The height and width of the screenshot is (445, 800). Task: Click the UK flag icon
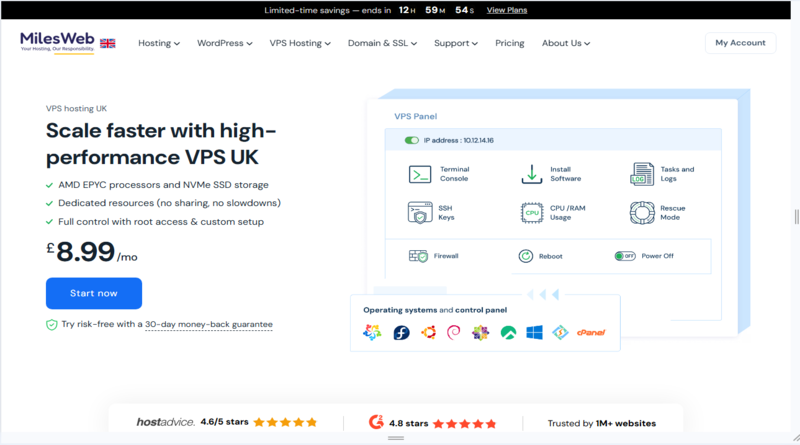pyautogui.click(x=108, y=43)
